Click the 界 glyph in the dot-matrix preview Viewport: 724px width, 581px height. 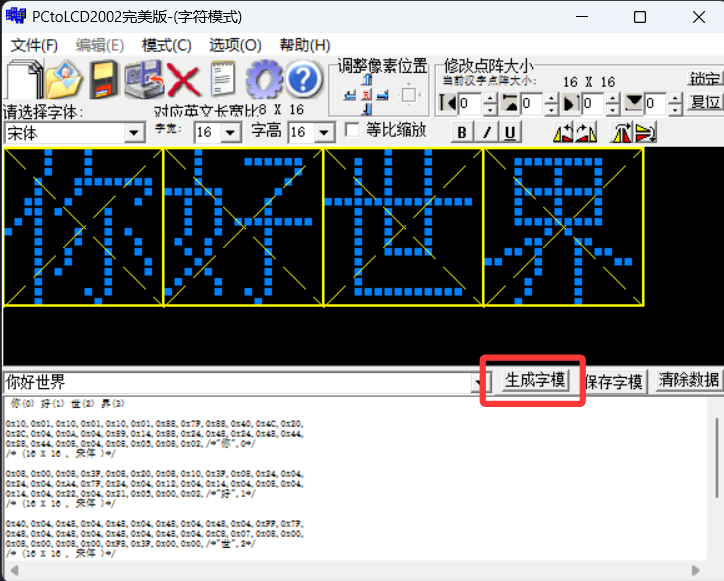pyautogui.click(x=563, y=227)
